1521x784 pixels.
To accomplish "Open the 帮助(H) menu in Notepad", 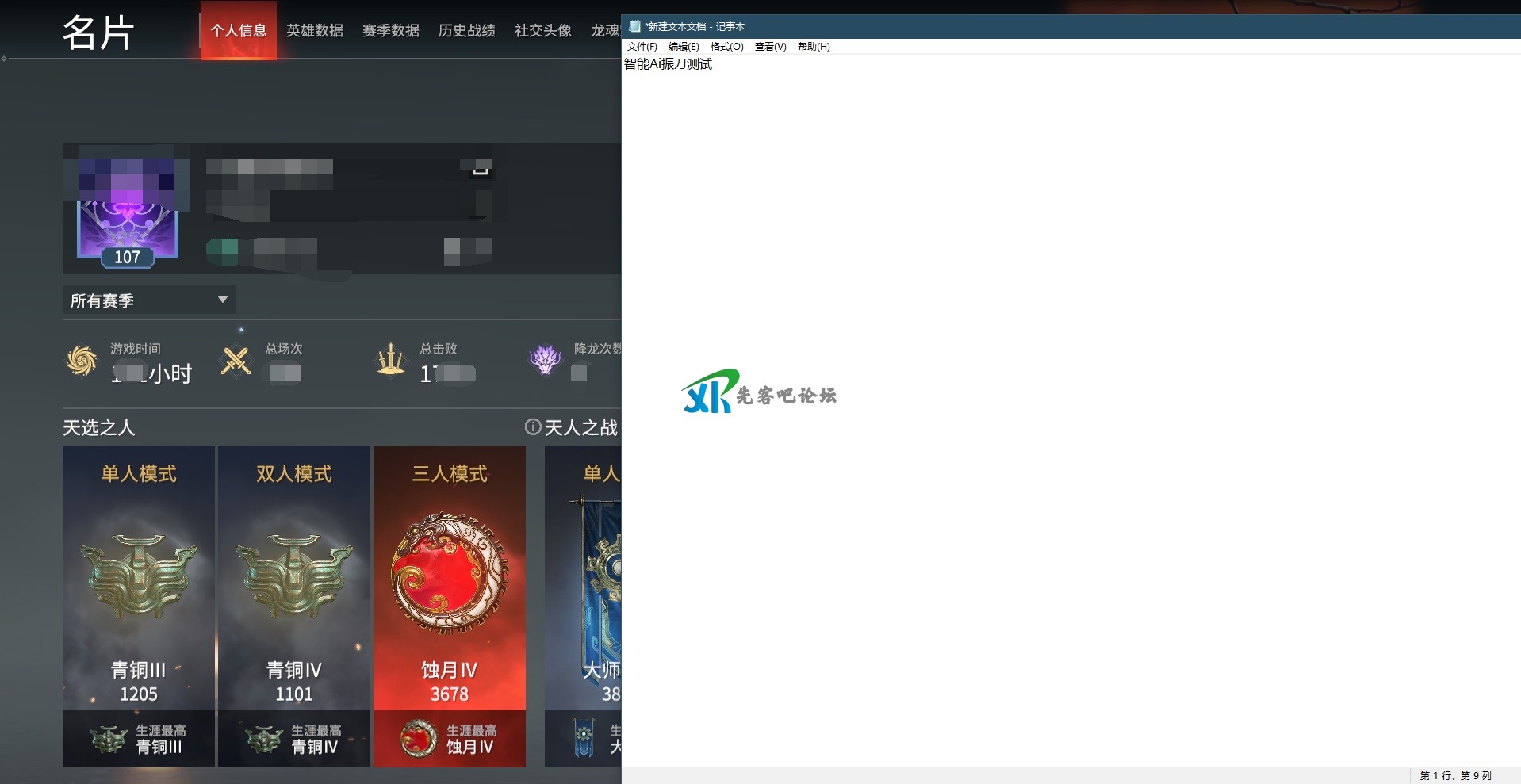I will [x=814, y=47].
